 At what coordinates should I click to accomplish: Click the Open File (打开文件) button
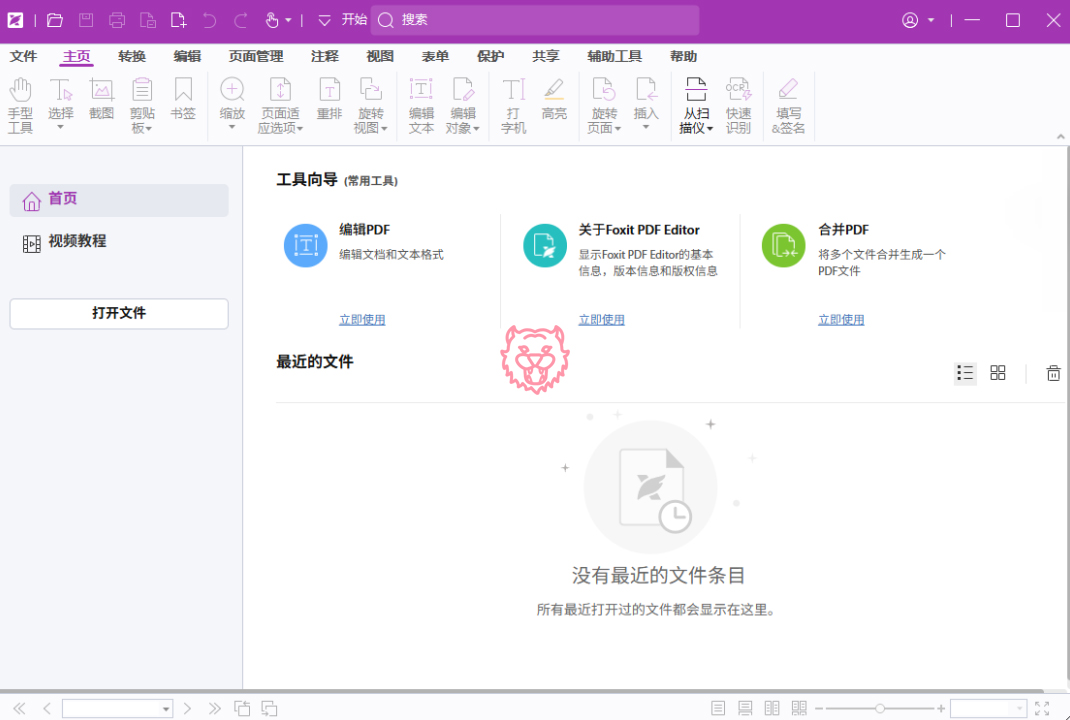[x=119, y=313]
